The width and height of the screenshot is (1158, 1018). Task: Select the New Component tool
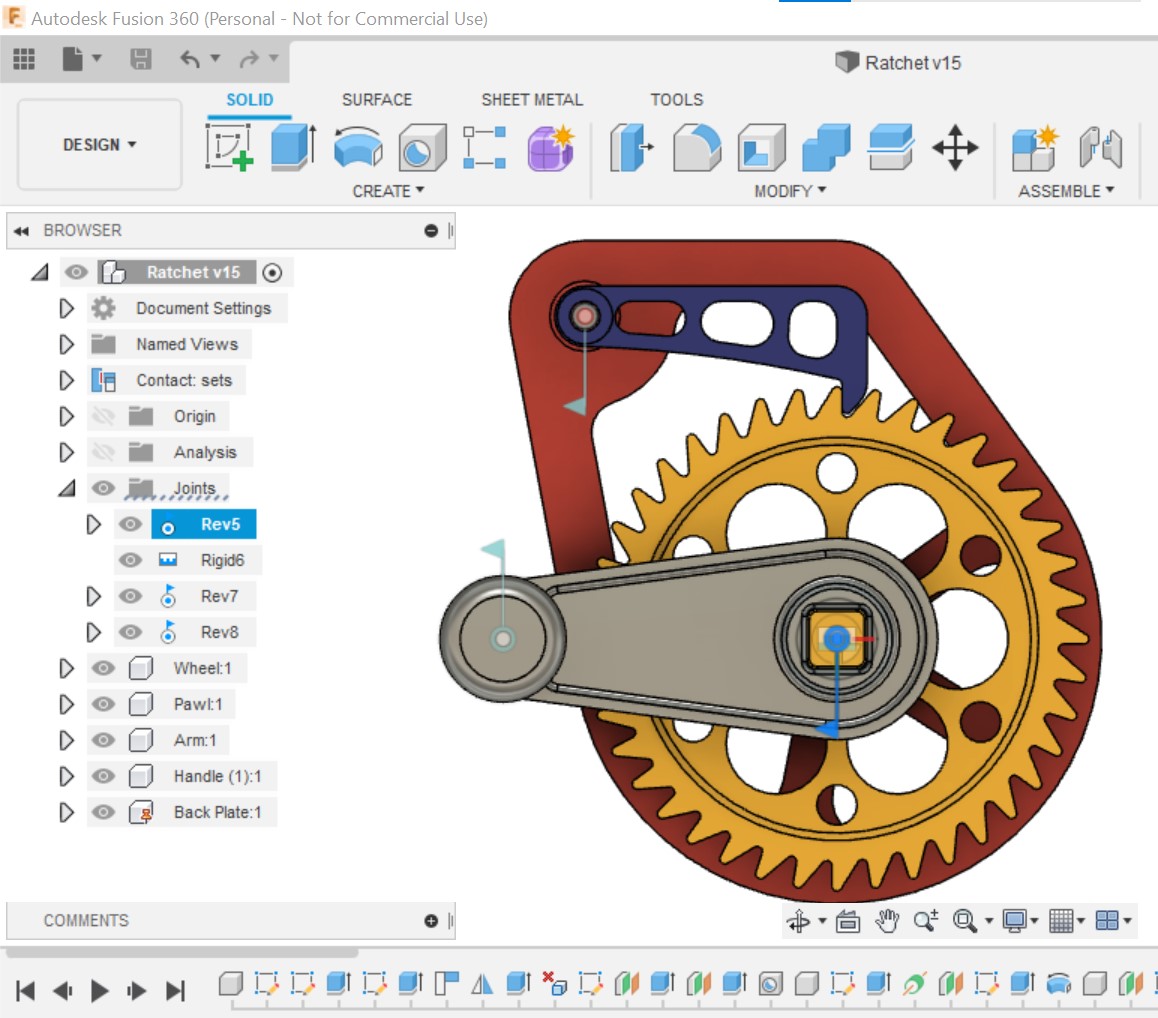coord(1035,148)
